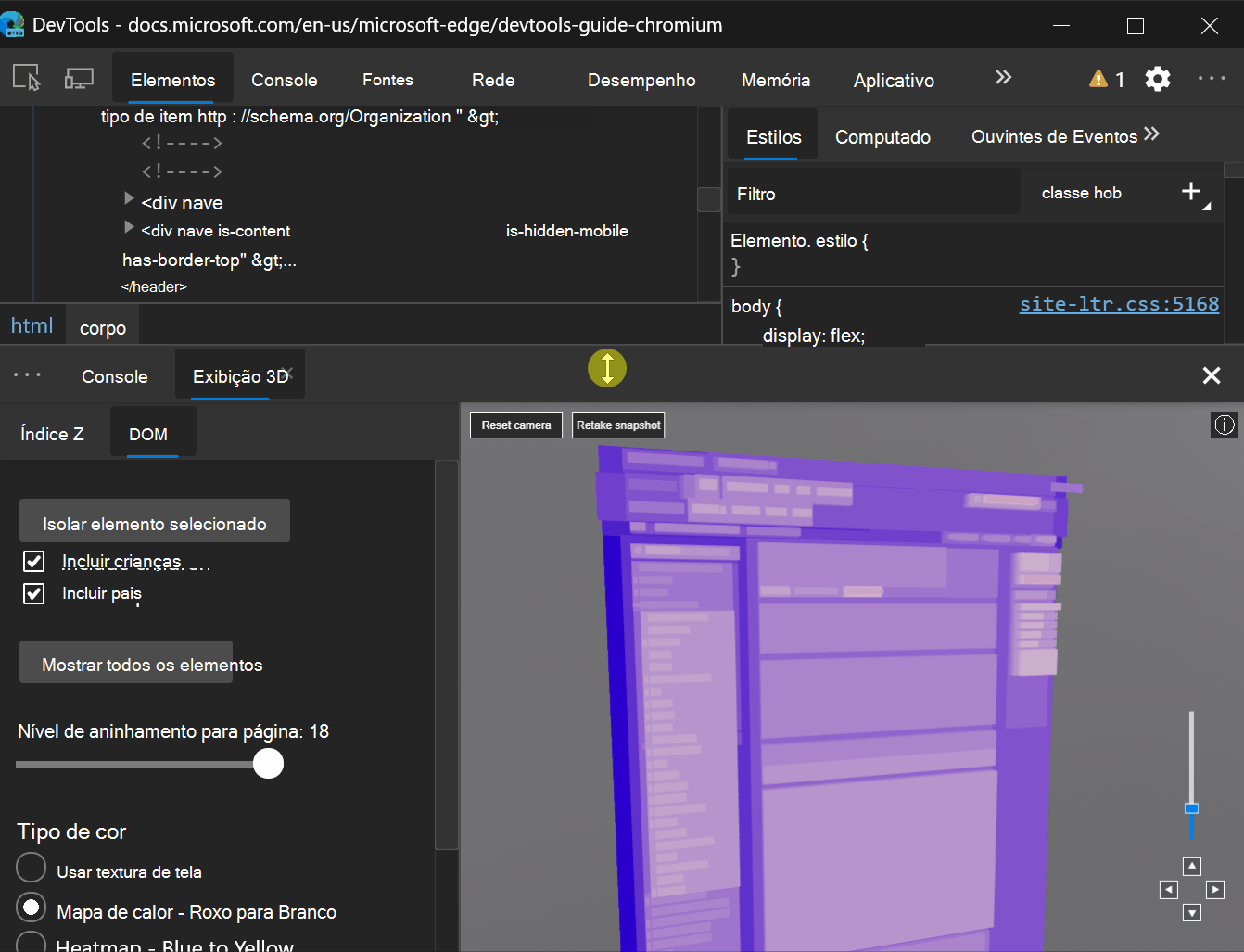
Task: Show more main tabs chevron
Action: click(1003, 78)
